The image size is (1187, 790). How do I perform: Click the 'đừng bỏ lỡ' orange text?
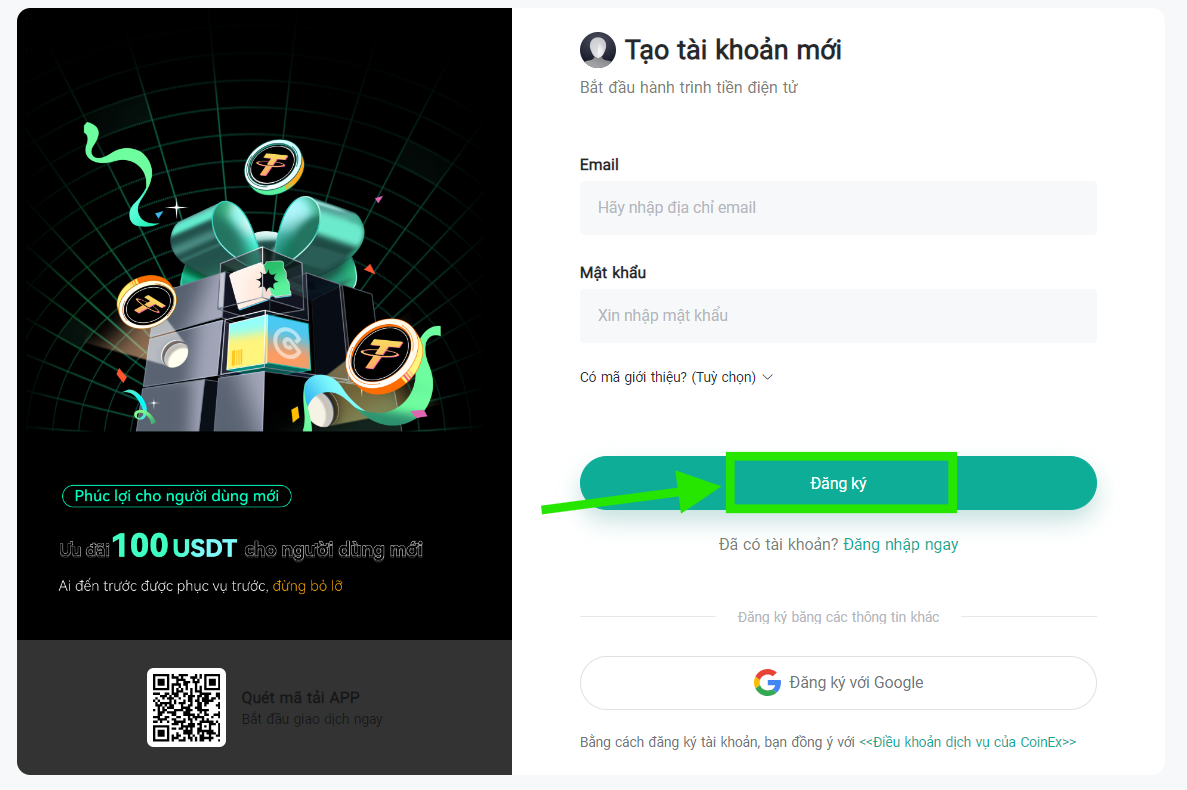click(307, 586)
